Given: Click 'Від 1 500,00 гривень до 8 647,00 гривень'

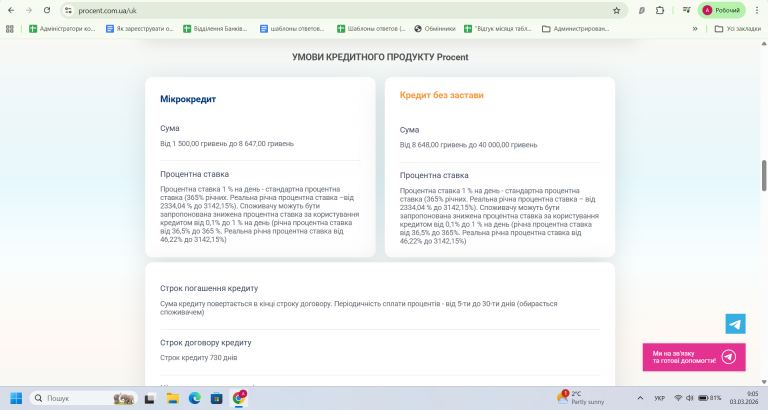Looking at the screenshot, I should (x=227, y=144).
